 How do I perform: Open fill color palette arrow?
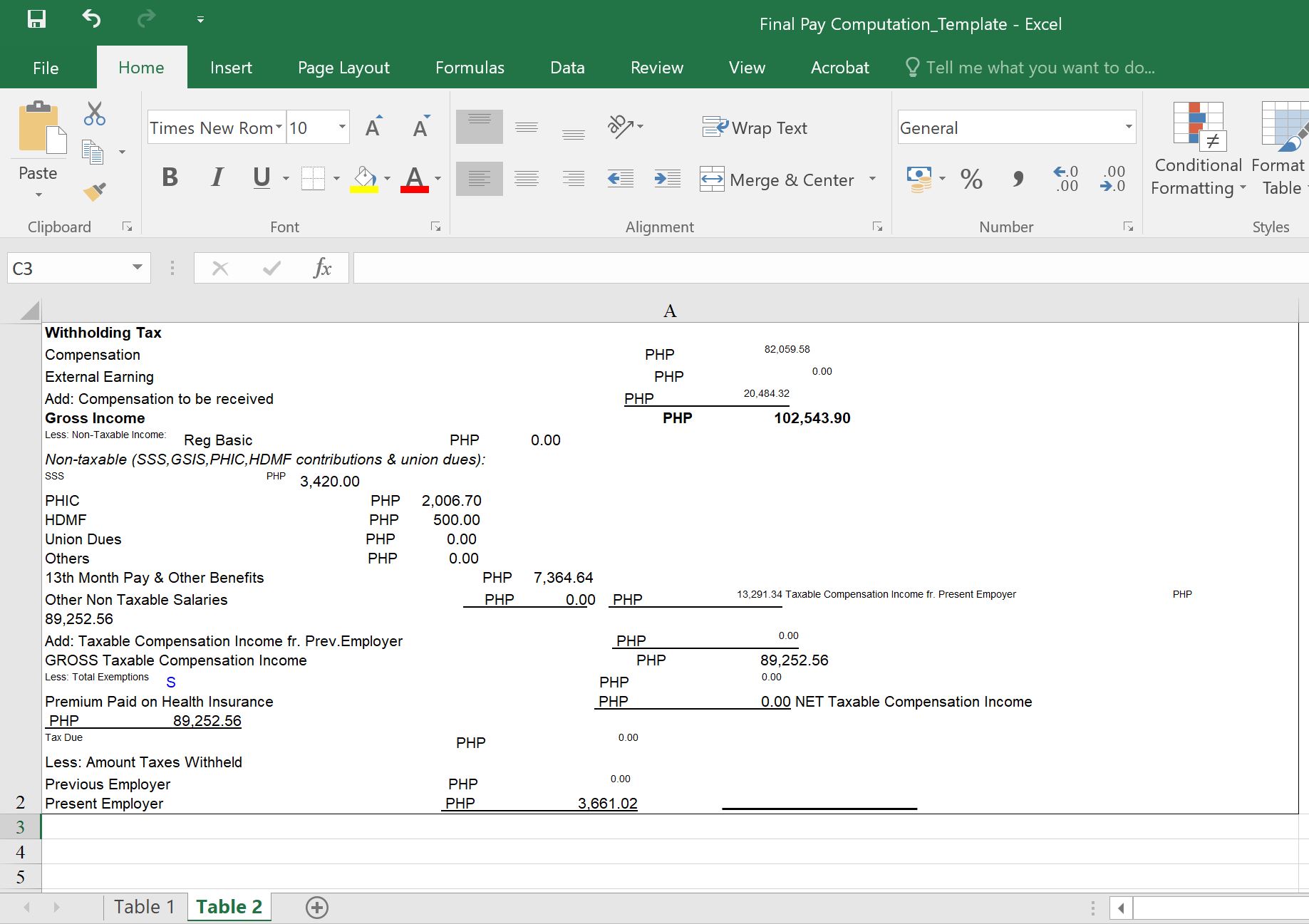pyautogui.click(x=387, y=178)
